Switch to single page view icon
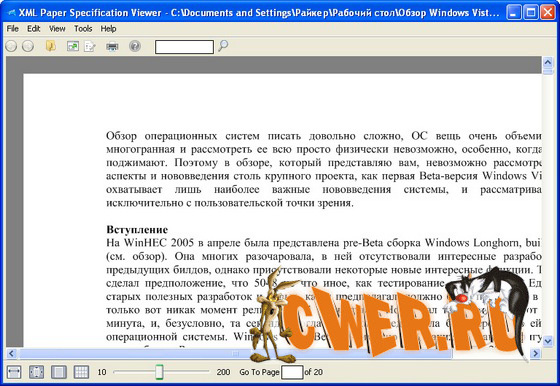 pyautogui.click(x=59, y=372)
